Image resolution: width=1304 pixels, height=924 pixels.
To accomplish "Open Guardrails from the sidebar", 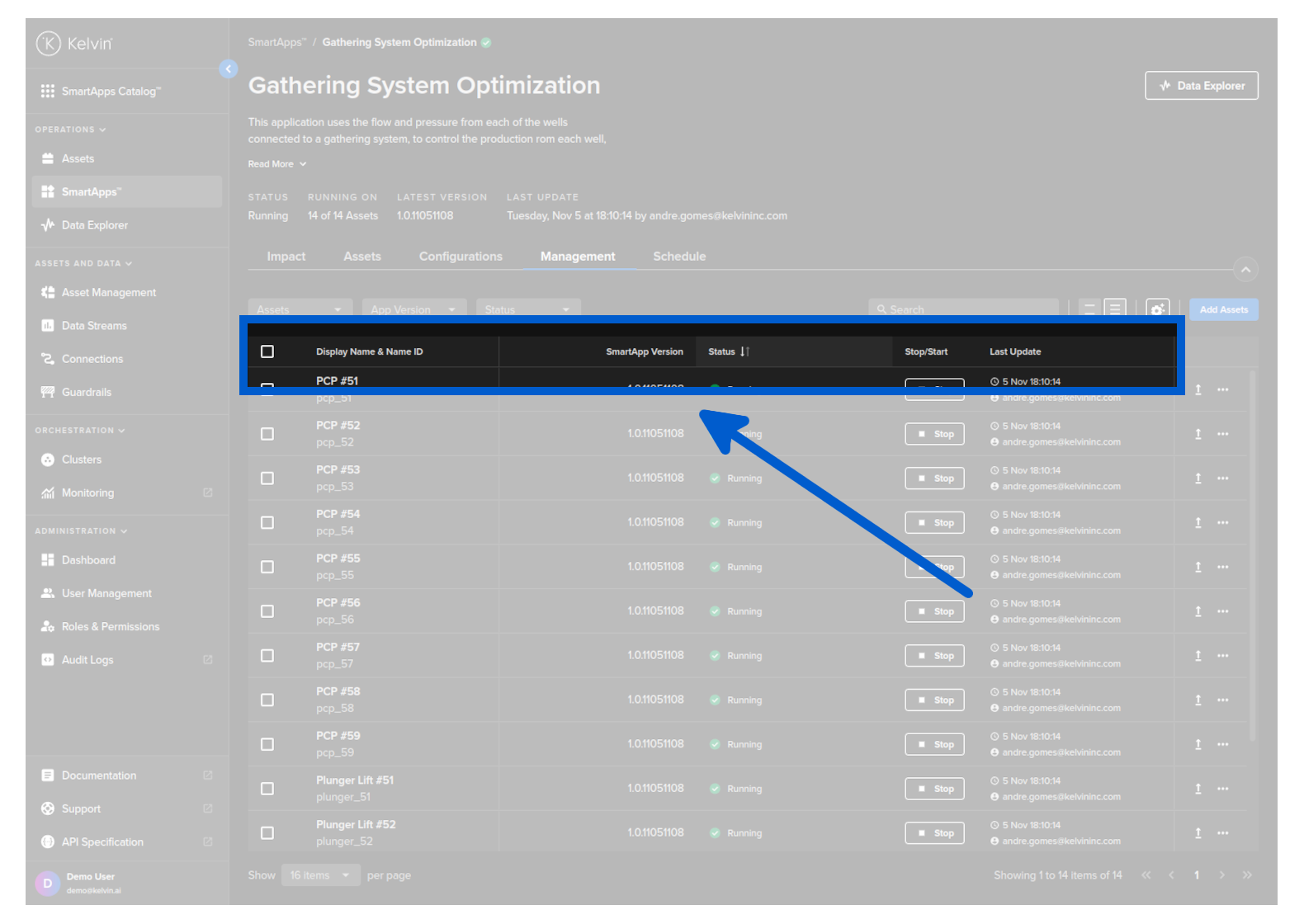I will 86,393.
